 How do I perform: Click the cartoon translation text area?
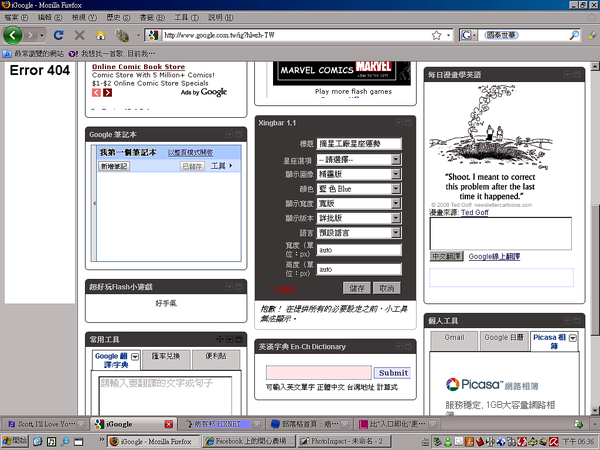(x=501, y=233)
